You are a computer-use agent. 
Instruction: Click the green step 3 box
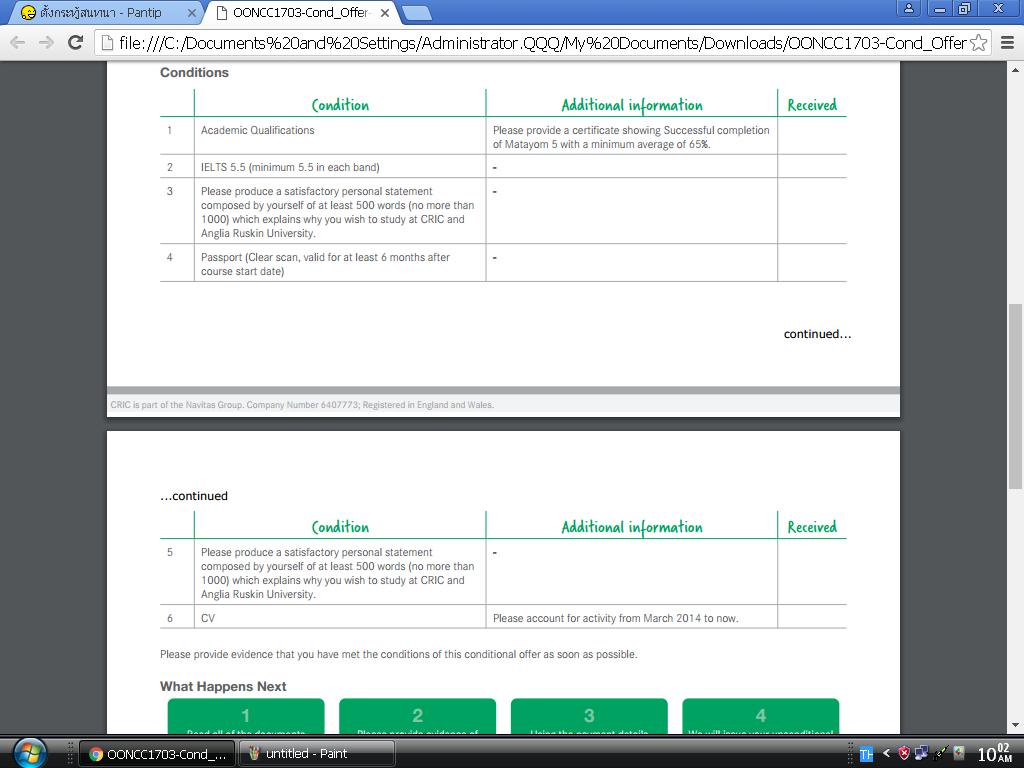(589, 716)
